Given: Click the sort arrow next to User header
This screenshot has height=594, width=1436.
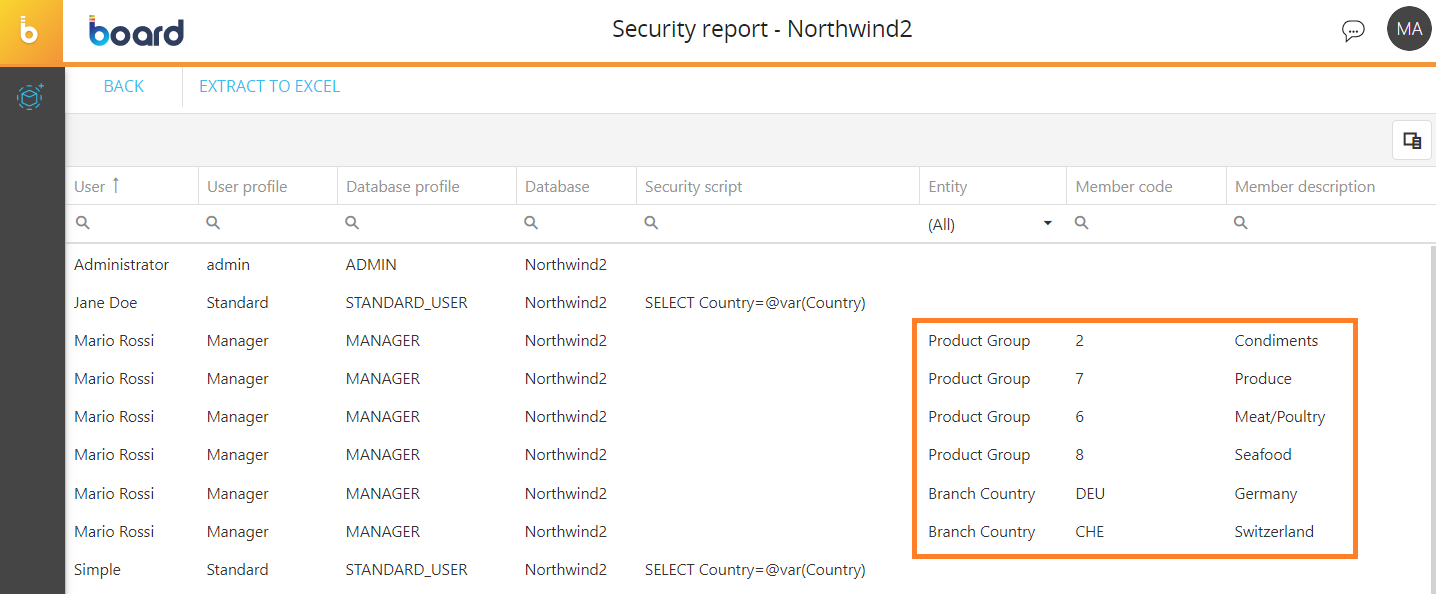Looking at the screenshot, I should click(x=115, y=185).
